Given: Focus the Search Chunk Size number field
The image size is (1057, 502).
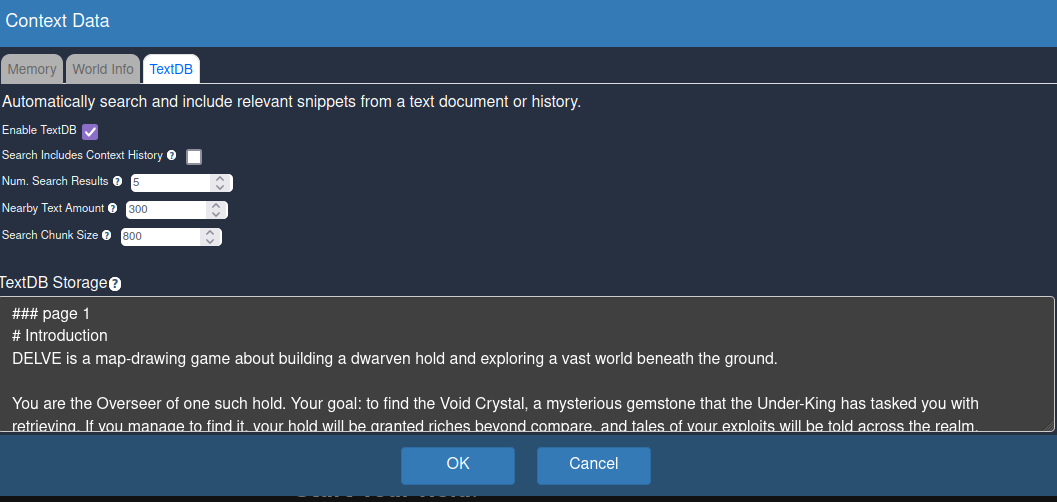Looking at the screenshot, I should coord(171,237).
